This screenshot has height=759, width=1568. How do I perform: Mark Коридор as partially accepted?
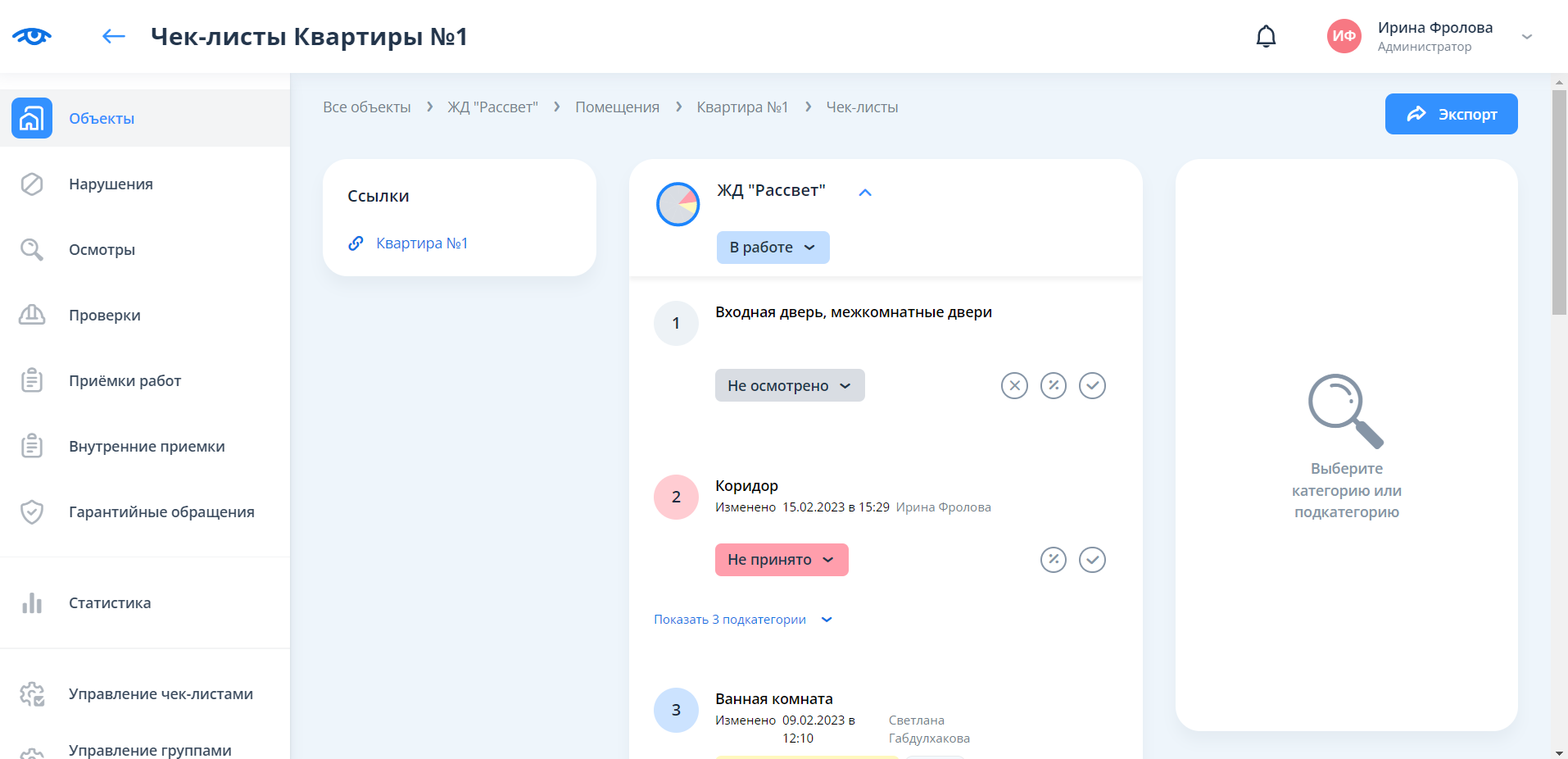coord(1053,560)
